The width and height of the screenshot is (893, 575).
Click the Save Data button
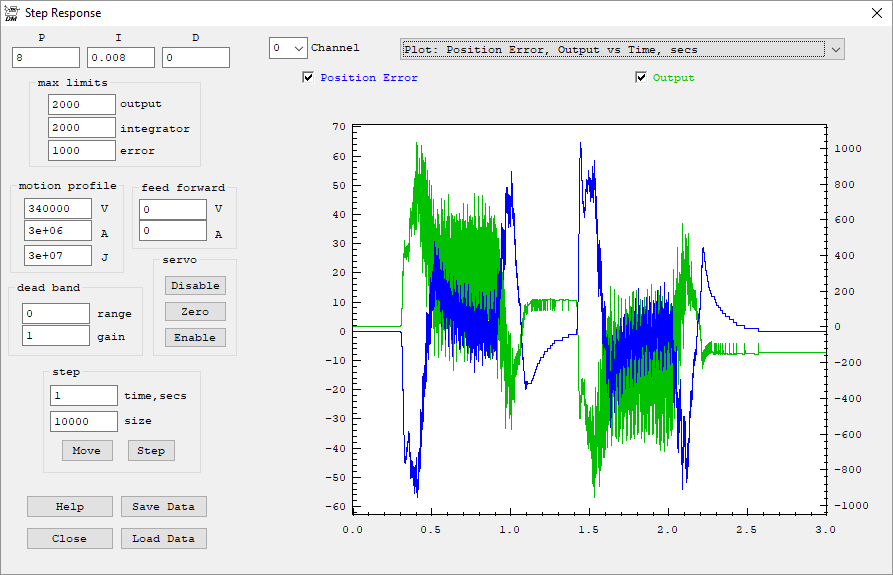[x=163, y=507]
